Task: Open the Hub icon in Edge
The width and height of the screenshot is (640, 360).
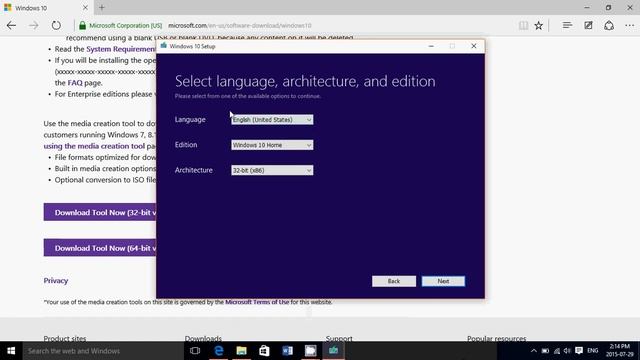Action: pyautogui.click(x=567, y=25)
